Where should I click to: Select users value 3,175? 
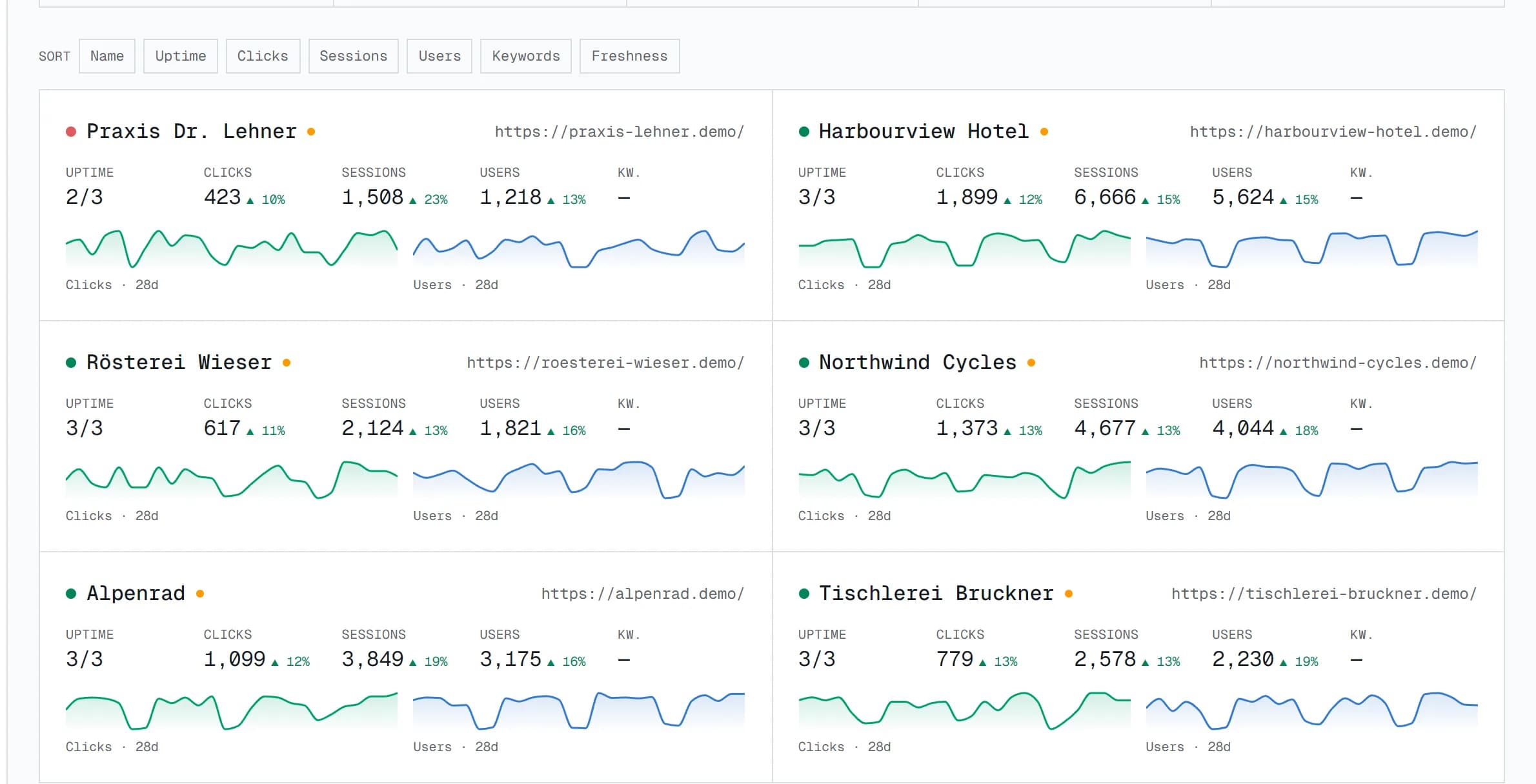tap(510, 659)
